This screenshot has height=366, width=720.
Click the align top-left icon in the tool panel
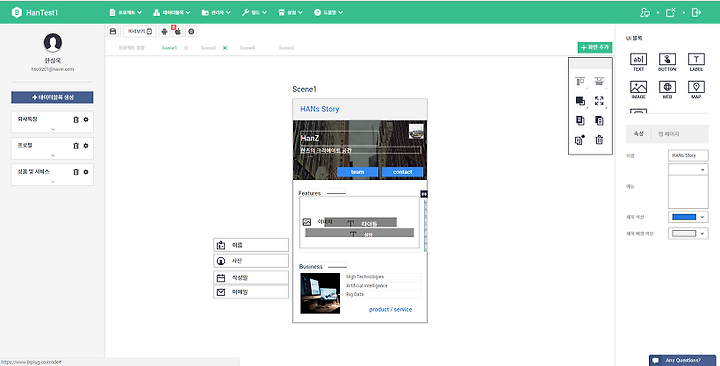[x=580, y=82]
